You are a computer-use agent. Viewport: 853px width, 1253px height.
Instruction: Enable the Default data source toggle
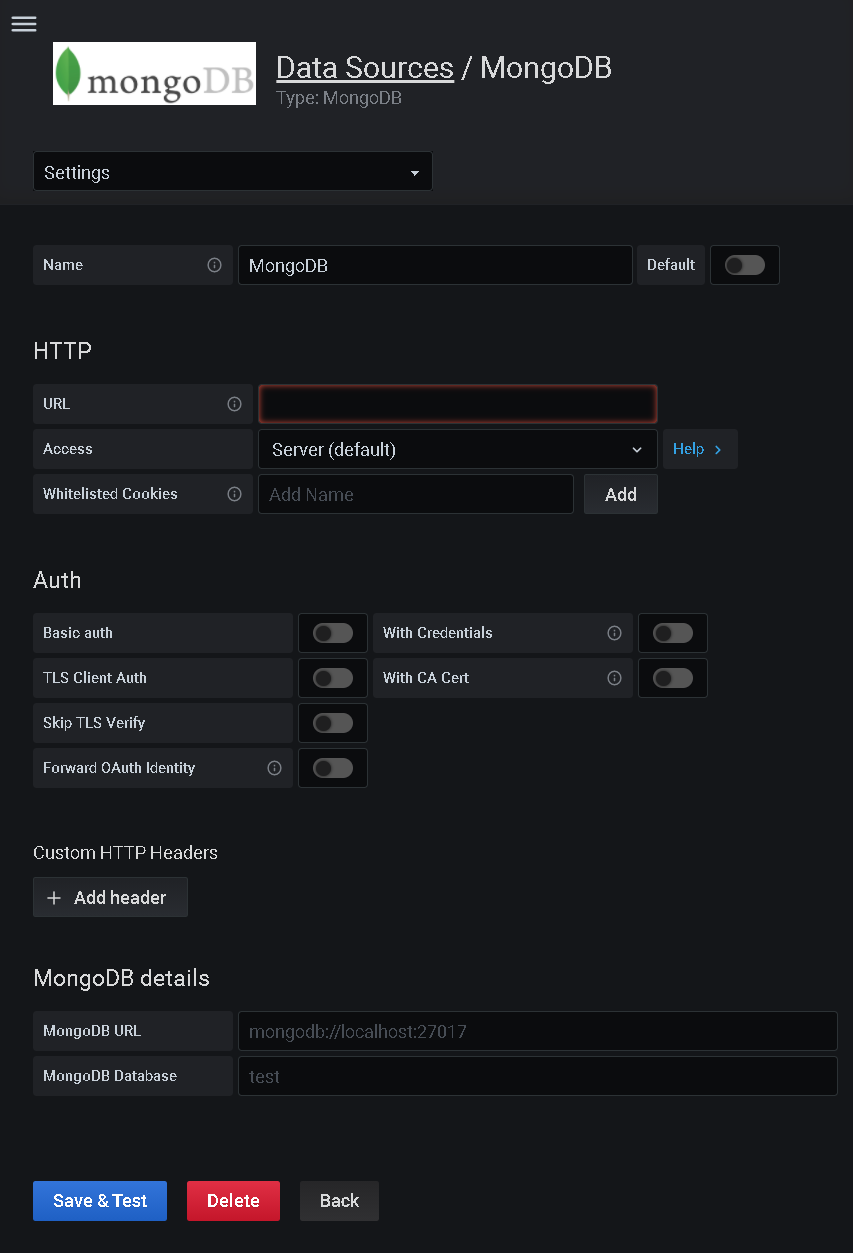coord(744,265)
